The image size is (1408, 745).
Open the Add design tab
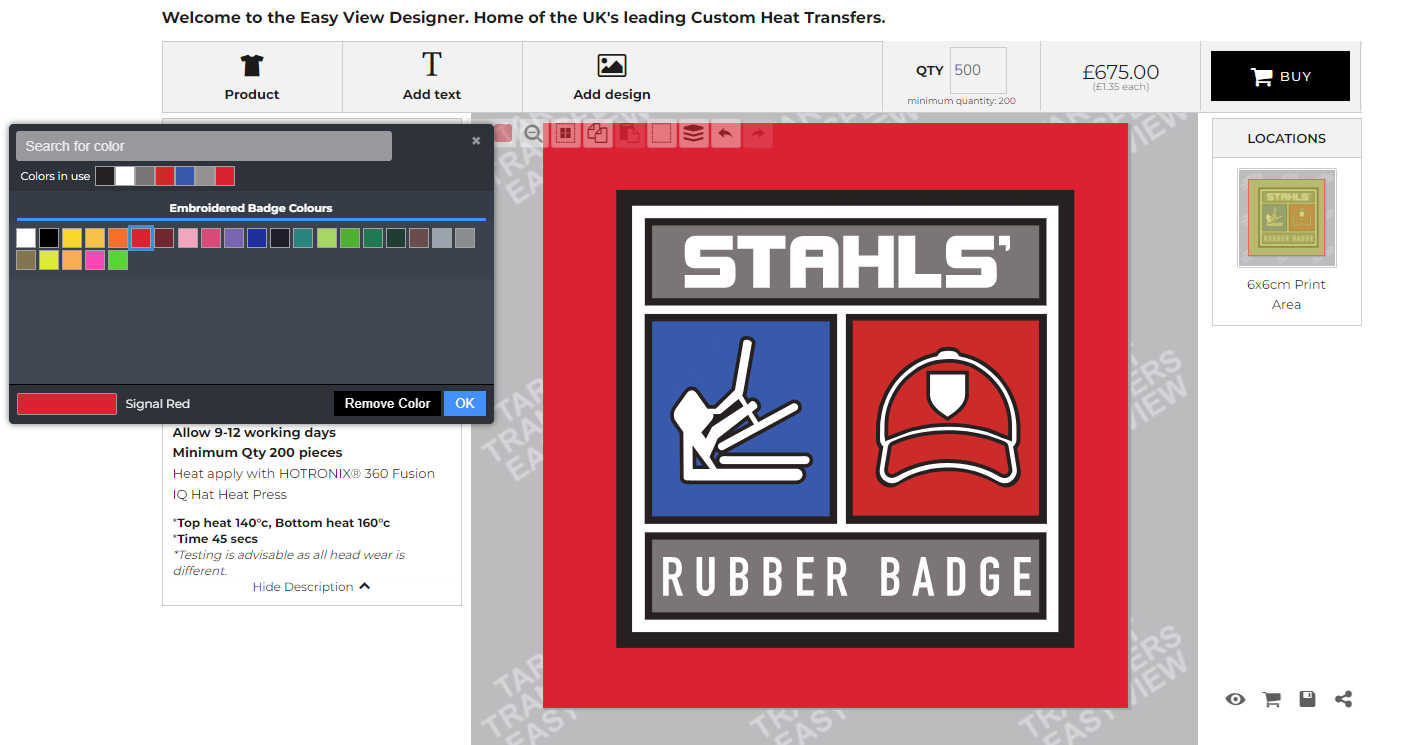(612, 77)
